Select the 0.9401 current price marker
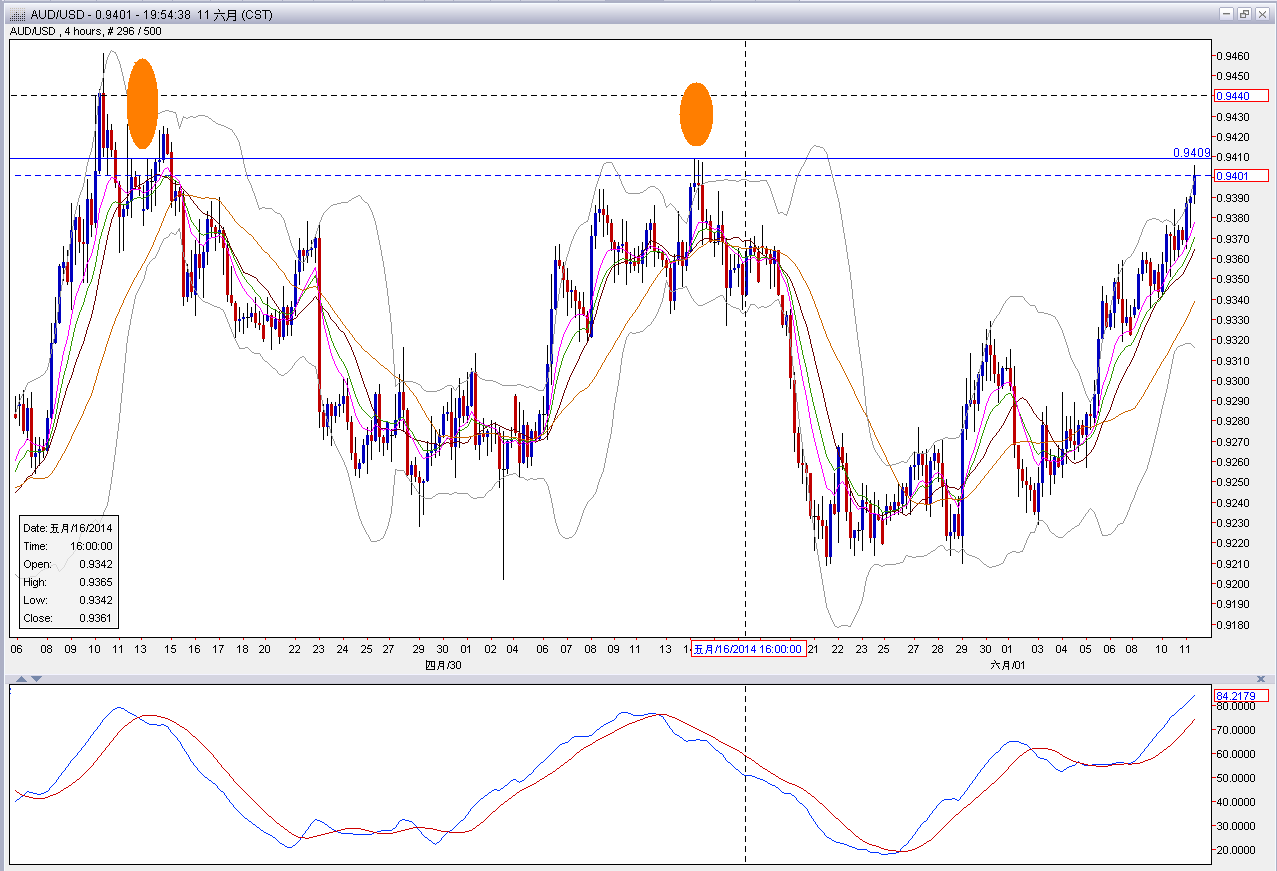The image size is (1277, 871). coord(1240,176)
